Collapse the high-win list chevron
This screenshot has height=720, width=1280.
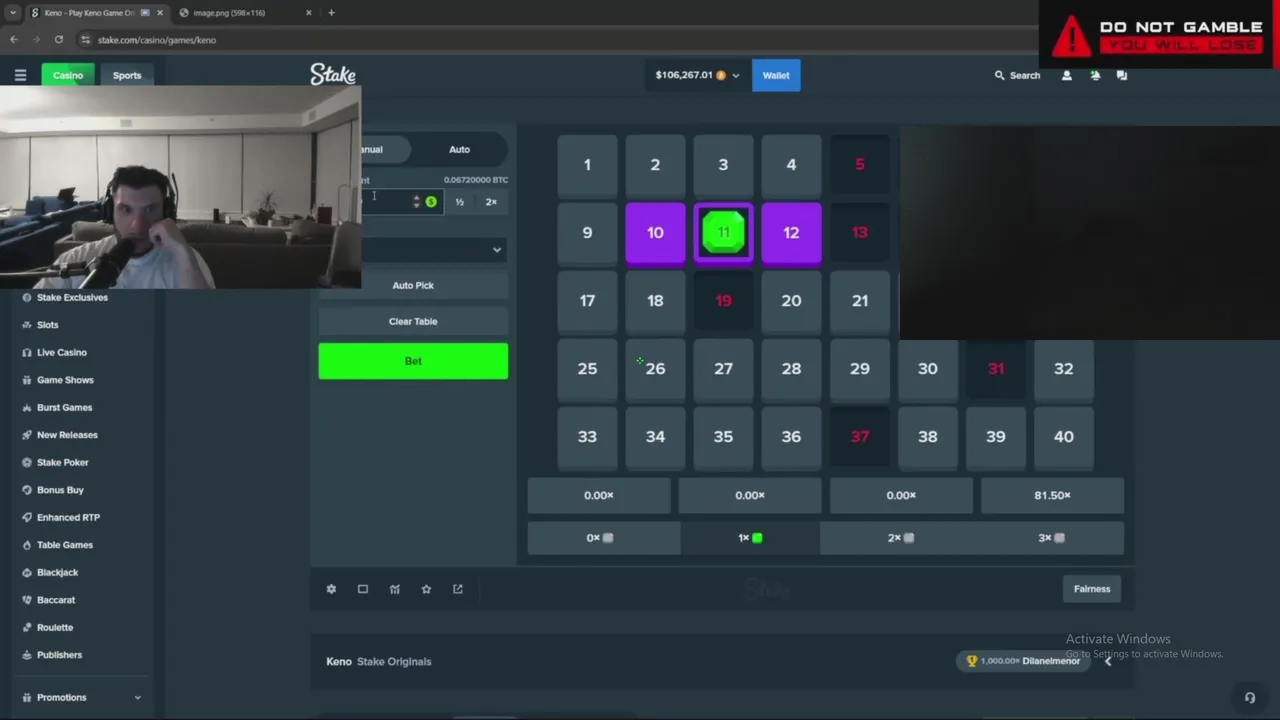point(1107,661)
